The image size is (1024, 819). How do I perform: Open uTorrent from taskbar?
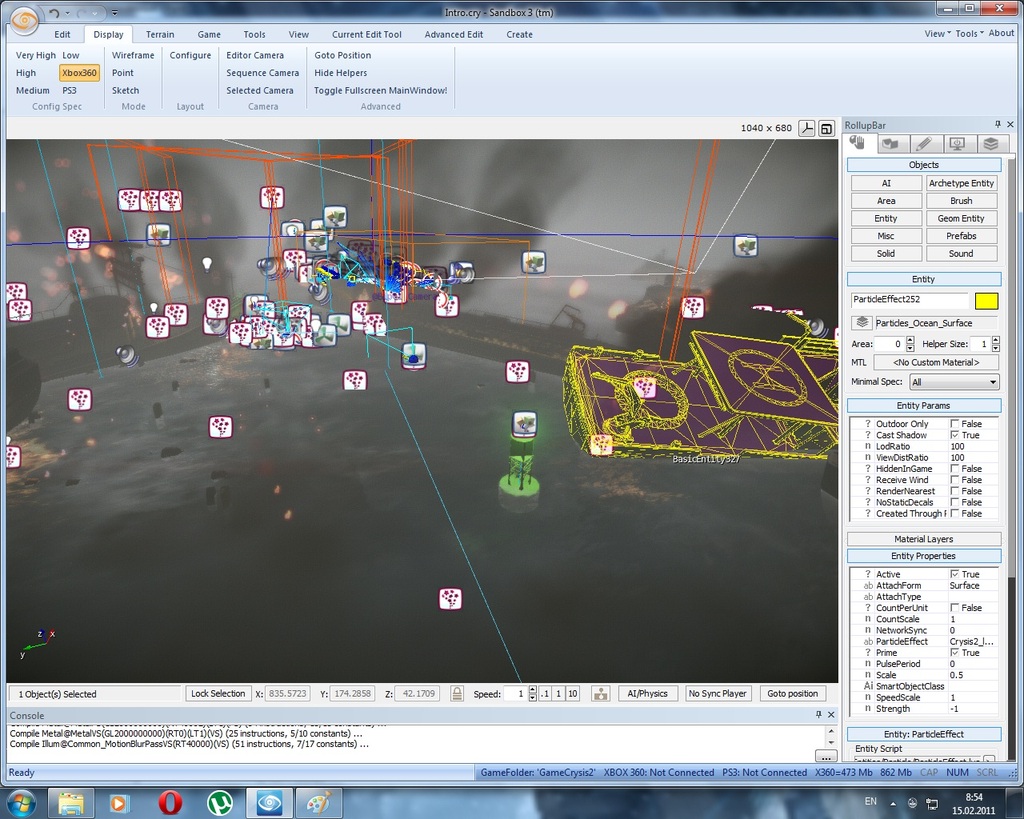pos(220,803)
